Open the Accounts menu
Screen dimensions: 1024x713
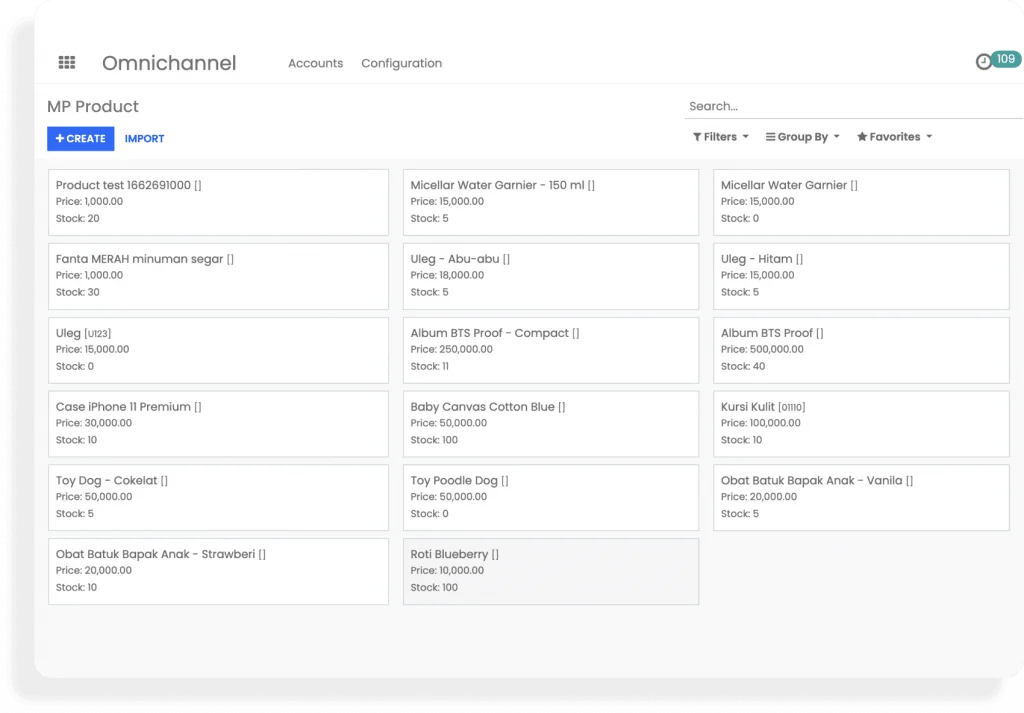[315, 63]
